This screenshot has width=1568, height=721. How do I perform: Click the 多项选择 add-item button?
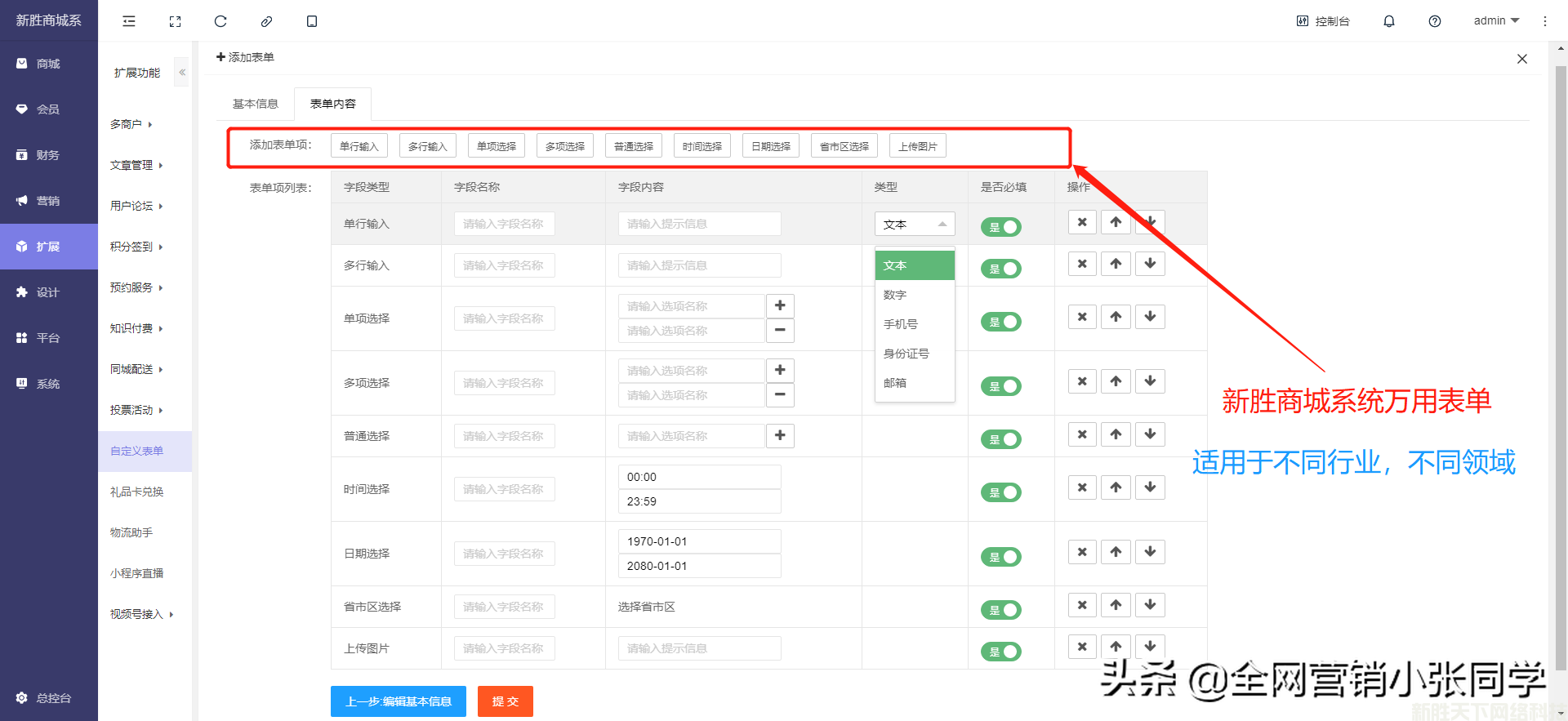pyautogui.click(x=565, y=146)
